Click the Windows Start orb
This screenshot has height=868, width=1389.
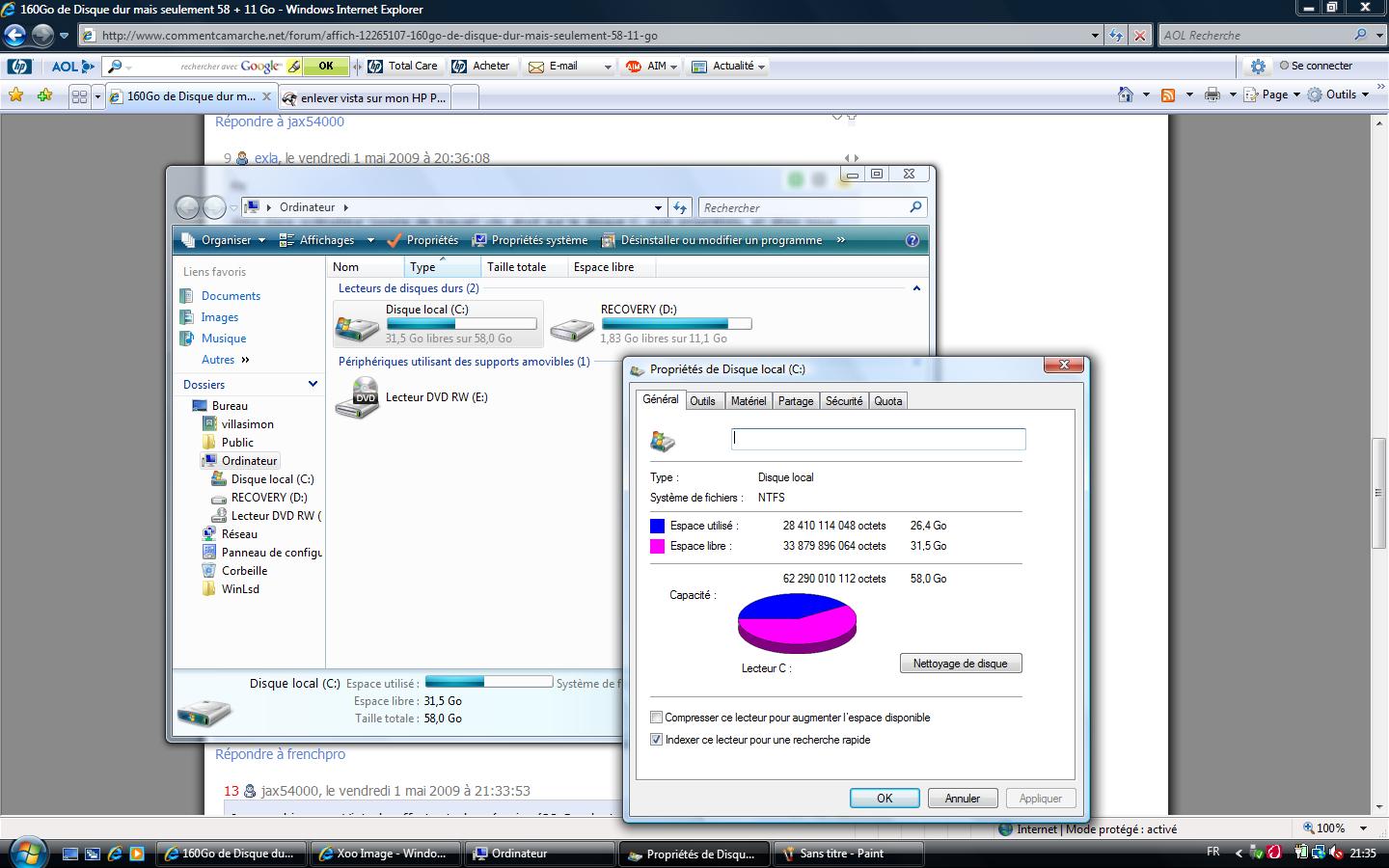(25, 853)
